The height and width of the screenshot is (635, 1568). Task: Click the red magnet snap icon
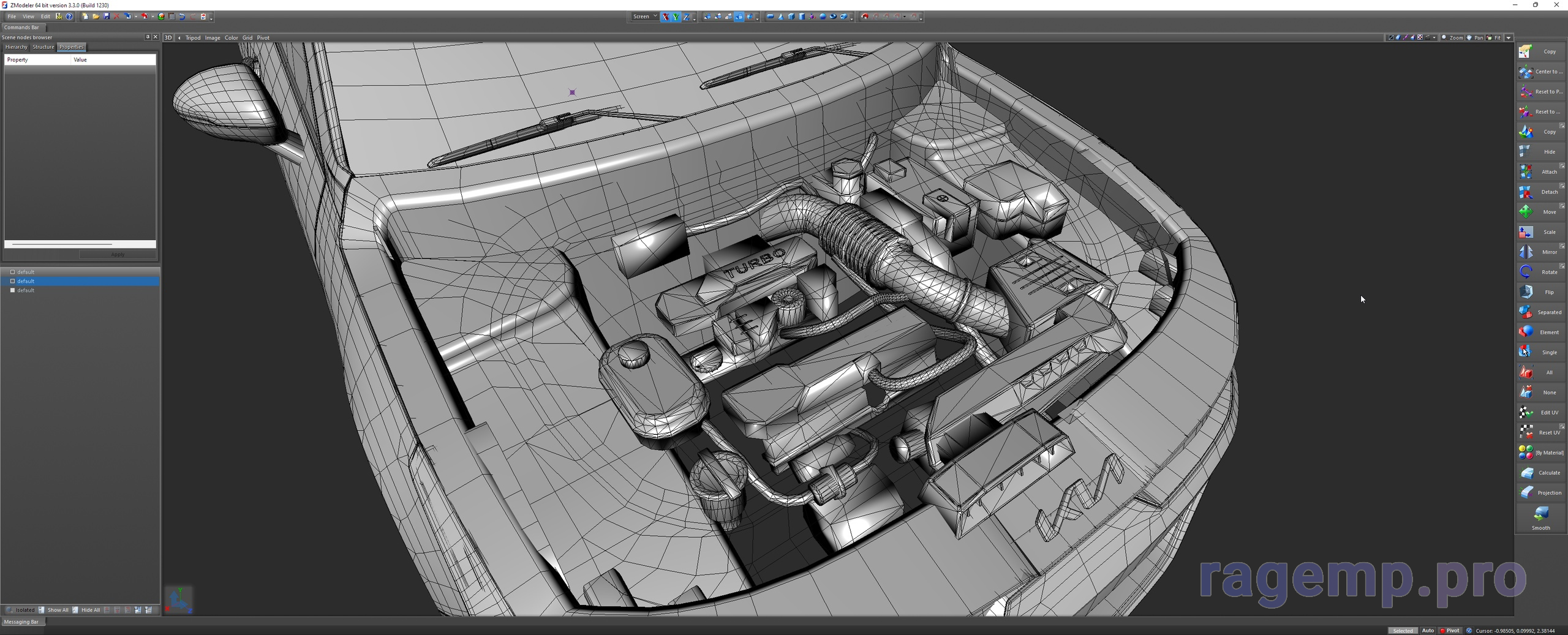(864, 17)
